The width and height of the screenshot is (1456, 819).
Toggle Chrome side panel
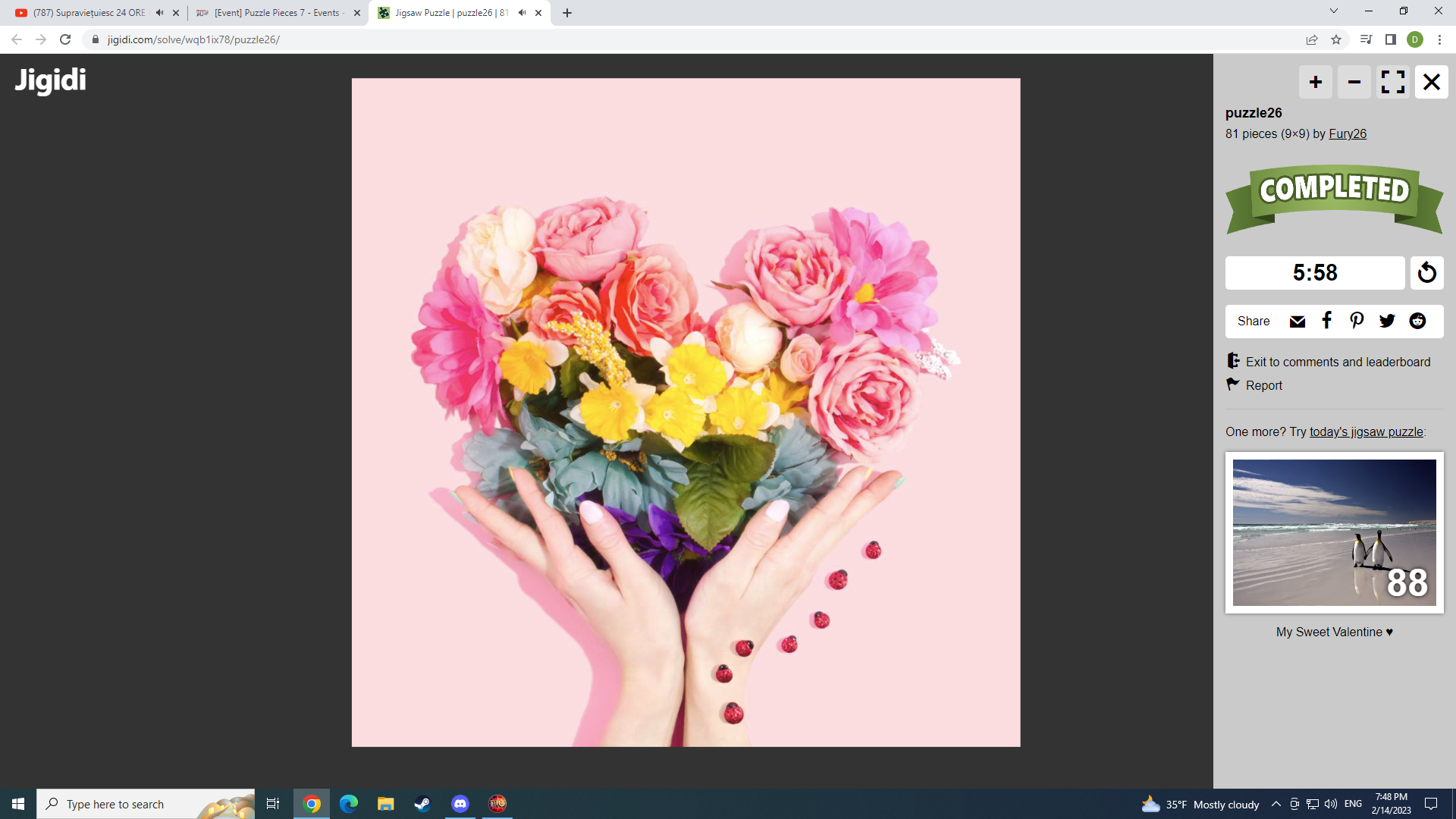pos(1390,39)
